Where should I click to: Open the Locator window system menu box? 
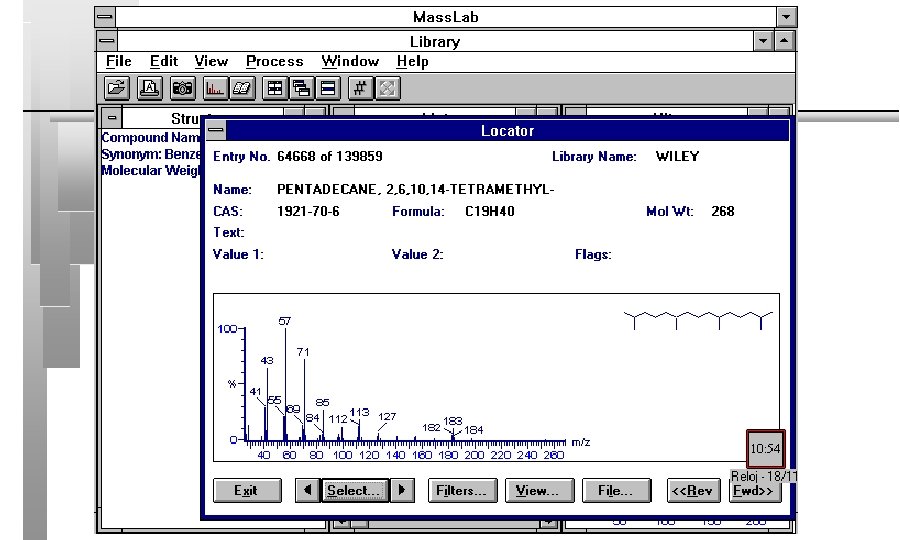216,130
